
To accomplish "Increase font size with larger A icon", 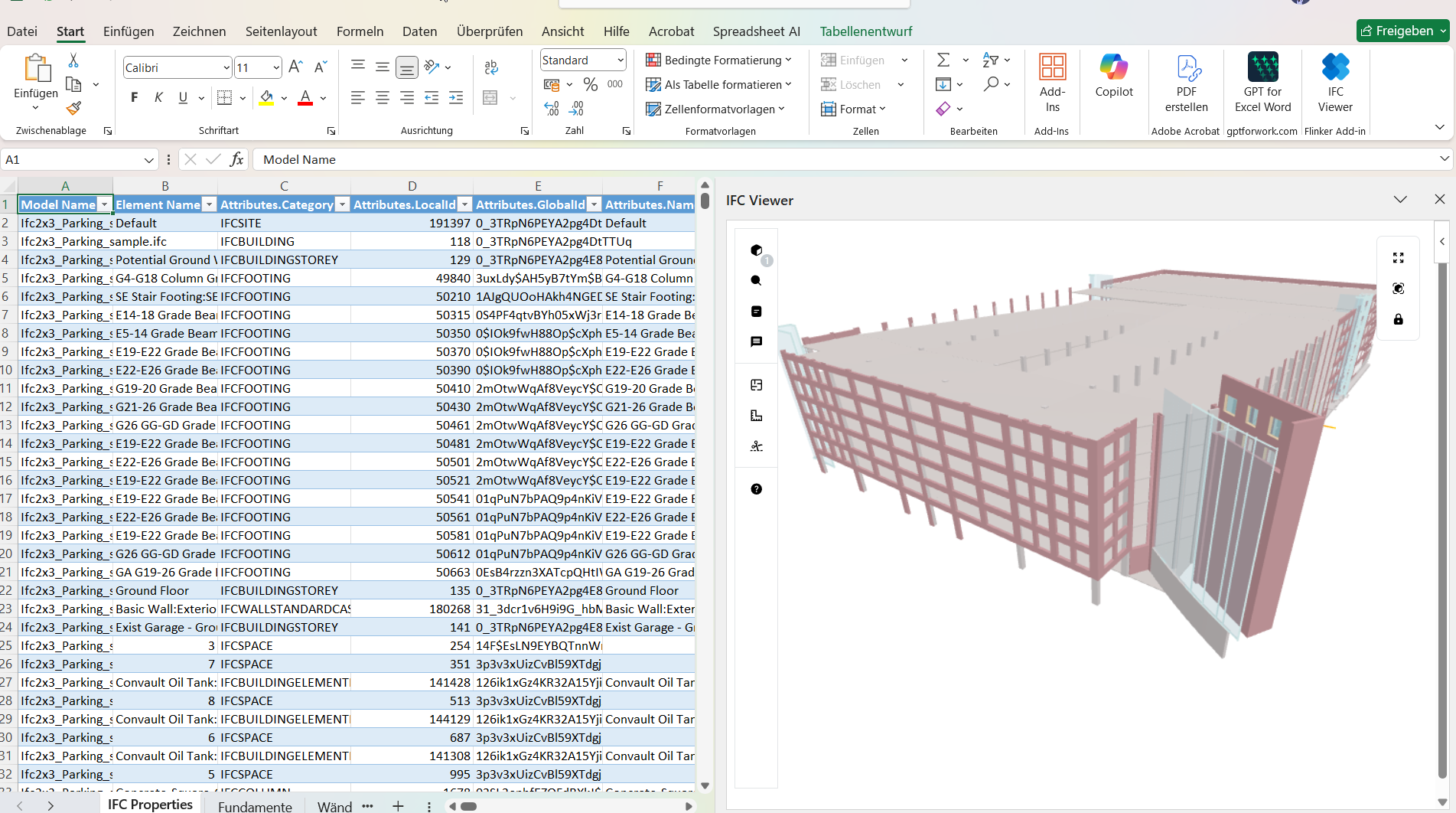I will (295, 67).
